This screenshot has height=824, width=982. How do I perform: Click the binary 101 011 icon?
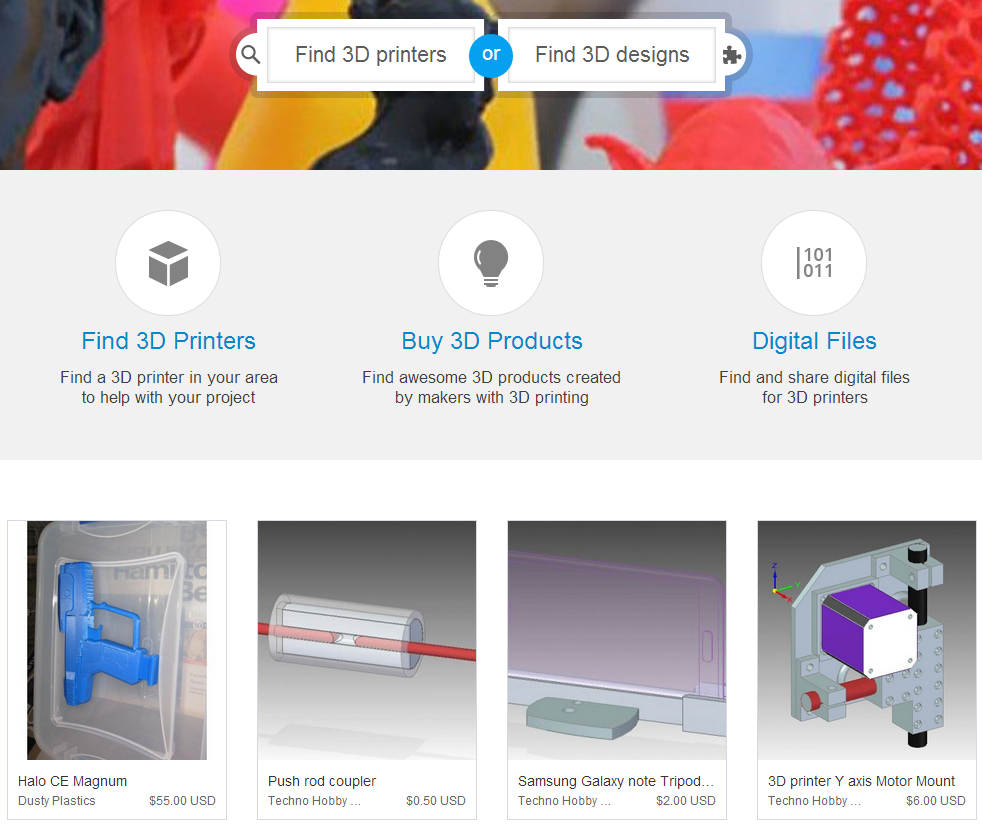point(814,263)
